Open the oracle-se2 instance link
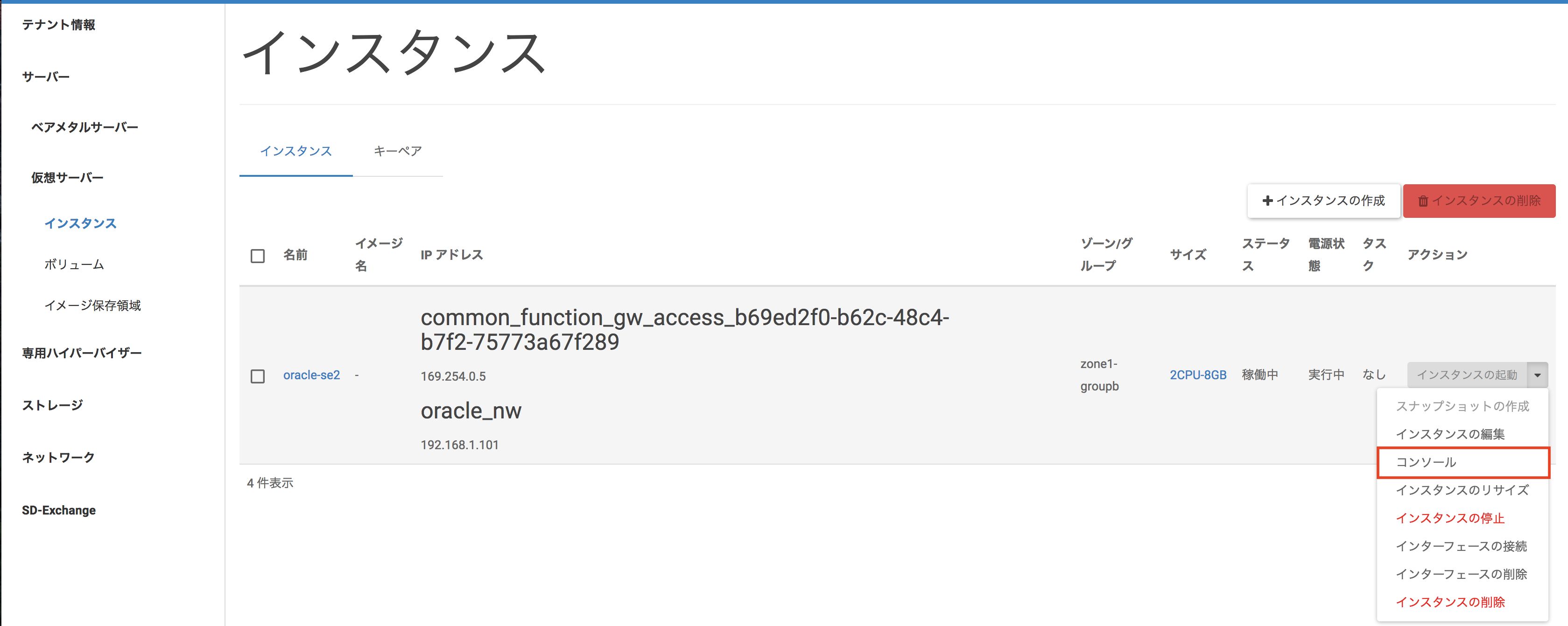The height and width of the screenshot is (626, 1568). tap(311, 376)
